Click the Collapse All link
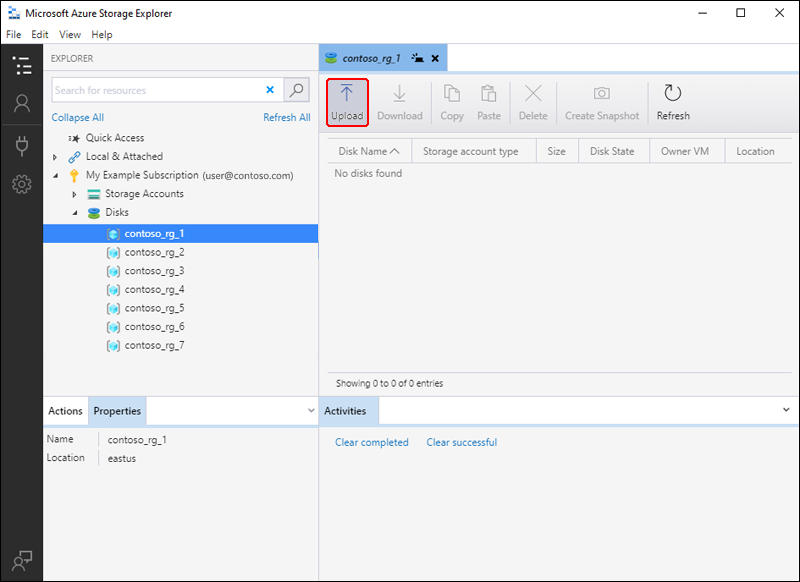 tap(78, 117)
